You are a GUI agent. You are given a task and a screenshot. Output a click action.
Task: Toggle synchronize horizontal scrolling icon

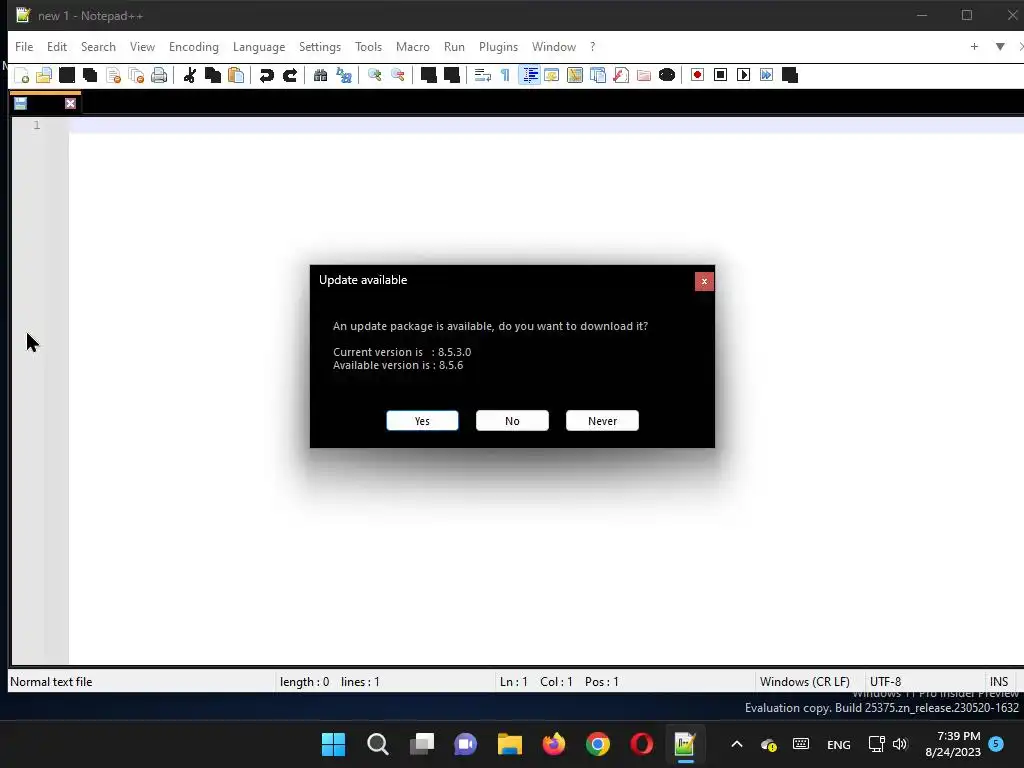pyautogui.click(x=451, y=75)
